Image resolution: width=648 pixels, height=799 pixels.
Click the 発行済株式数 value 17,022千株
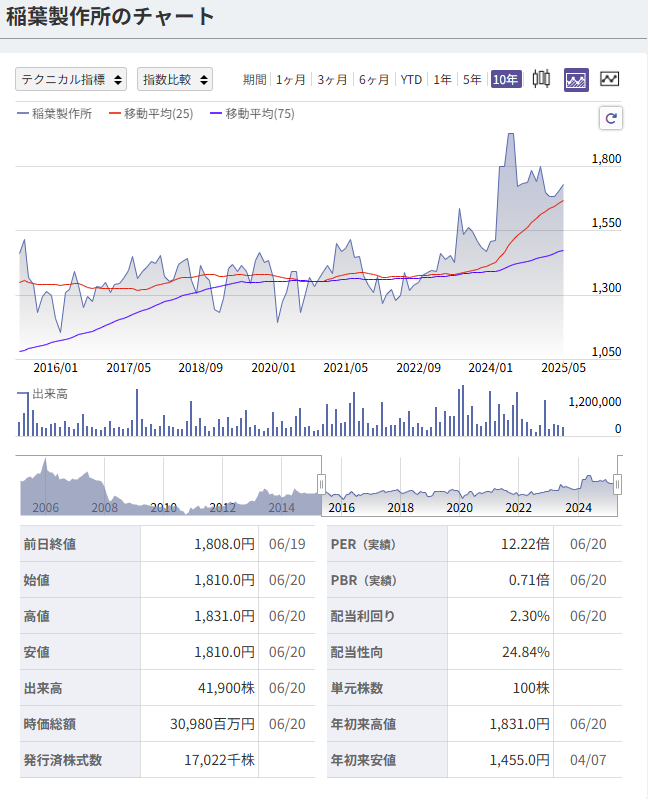[219, 760]
